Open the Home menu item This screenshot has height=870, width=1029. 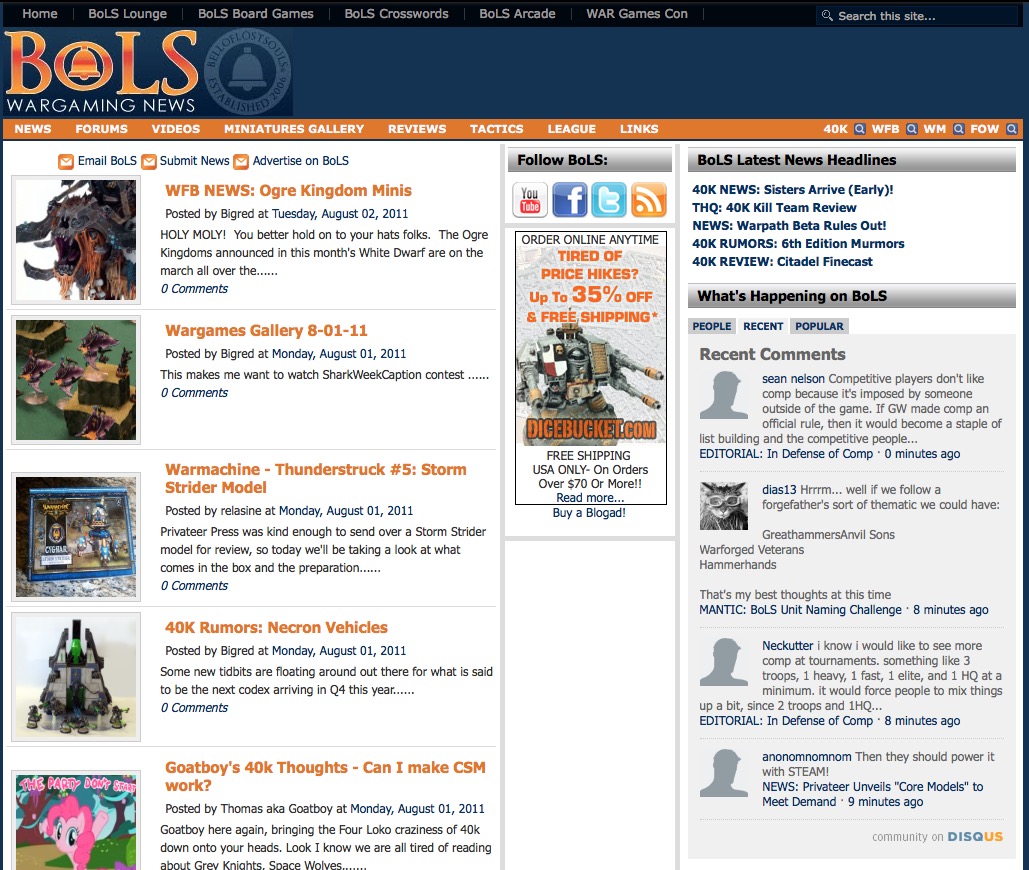[39, 14]
